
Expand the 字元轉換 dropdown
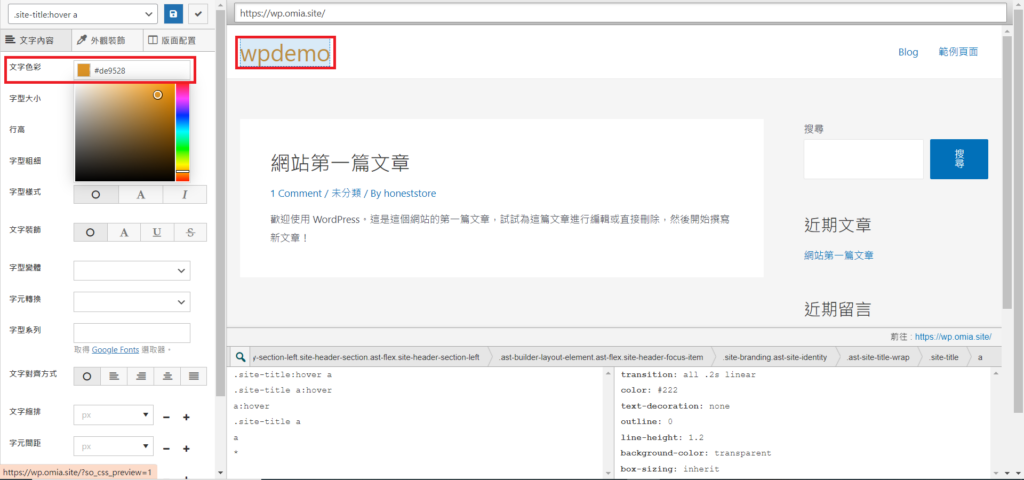coord(132,301)
